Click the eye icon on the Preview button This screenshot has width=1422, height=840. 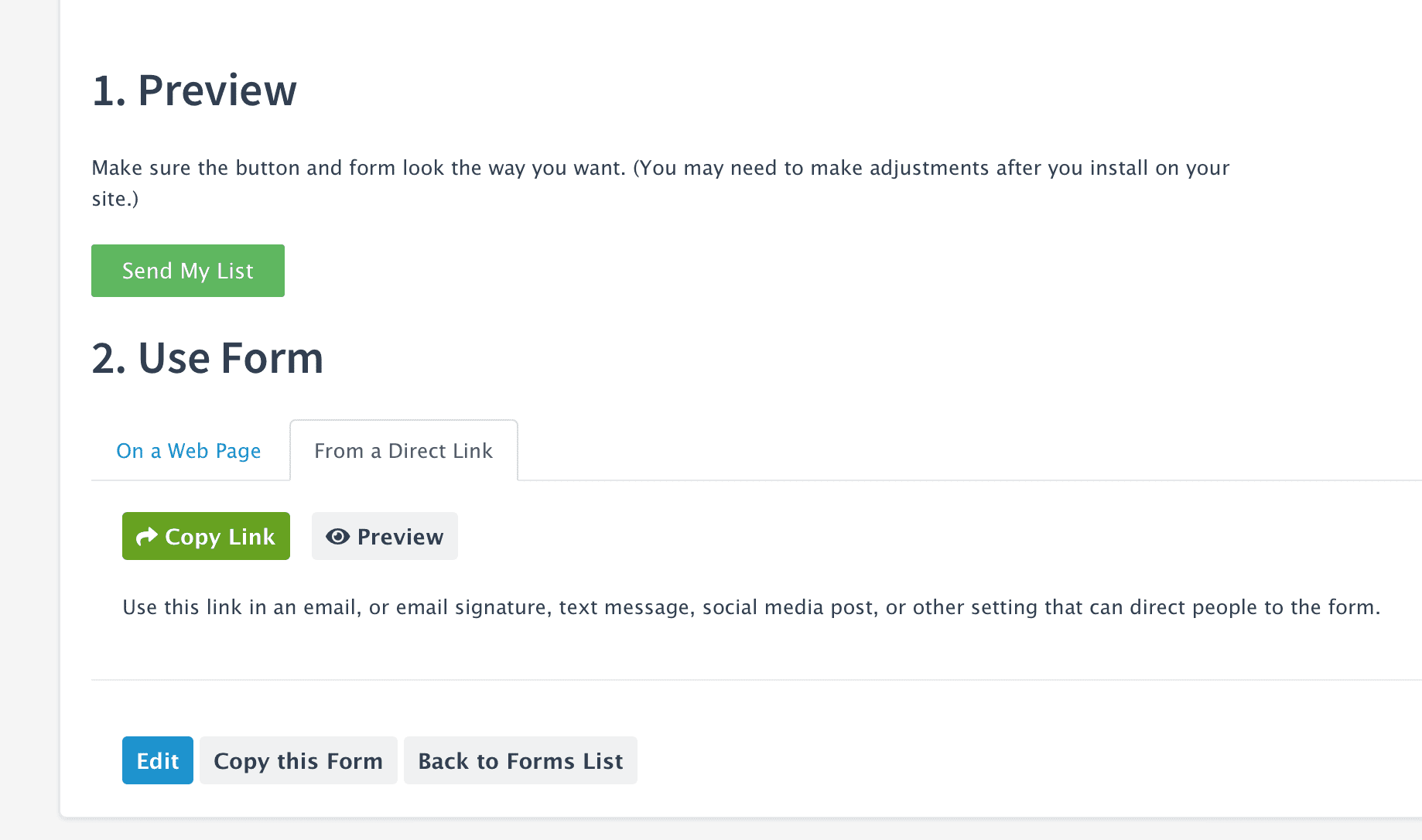(337, 536)
